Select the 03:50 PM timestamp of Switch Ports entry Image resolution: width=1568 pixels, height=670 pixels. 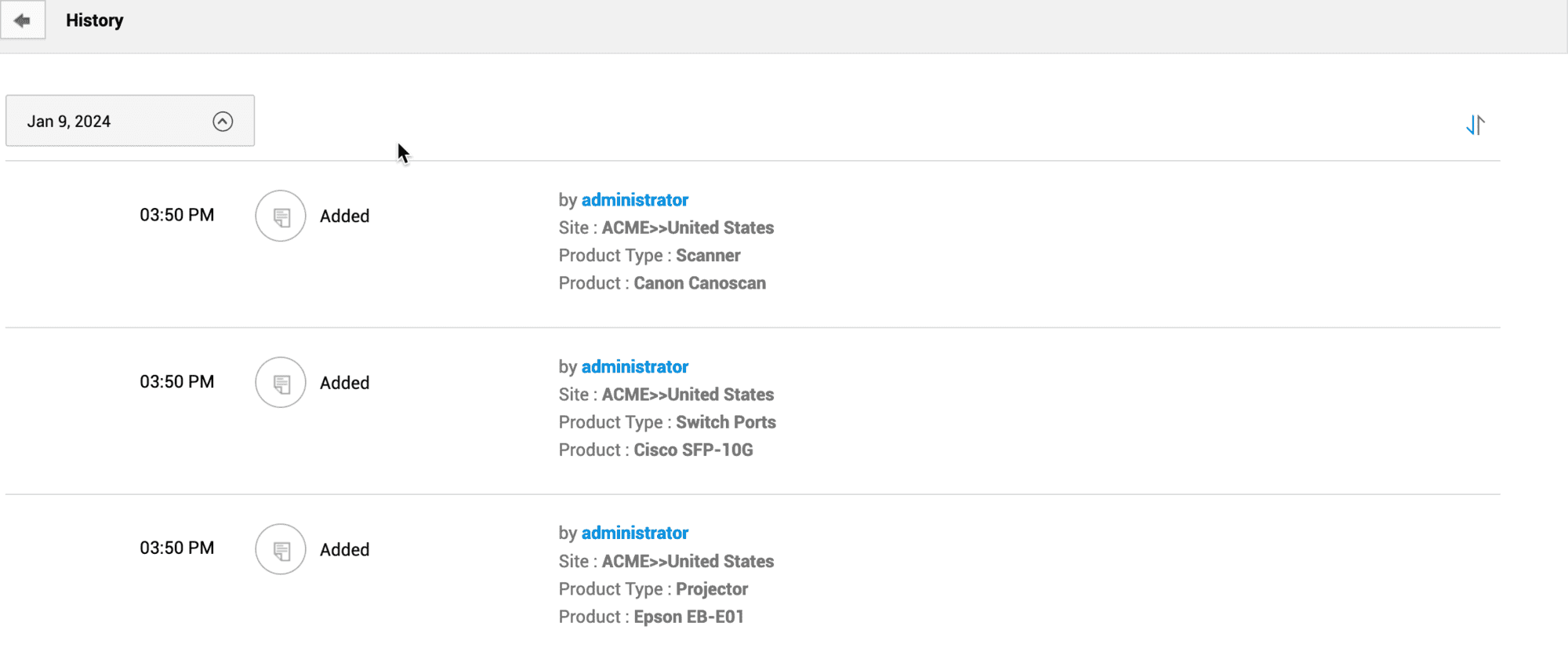(176, 382)
